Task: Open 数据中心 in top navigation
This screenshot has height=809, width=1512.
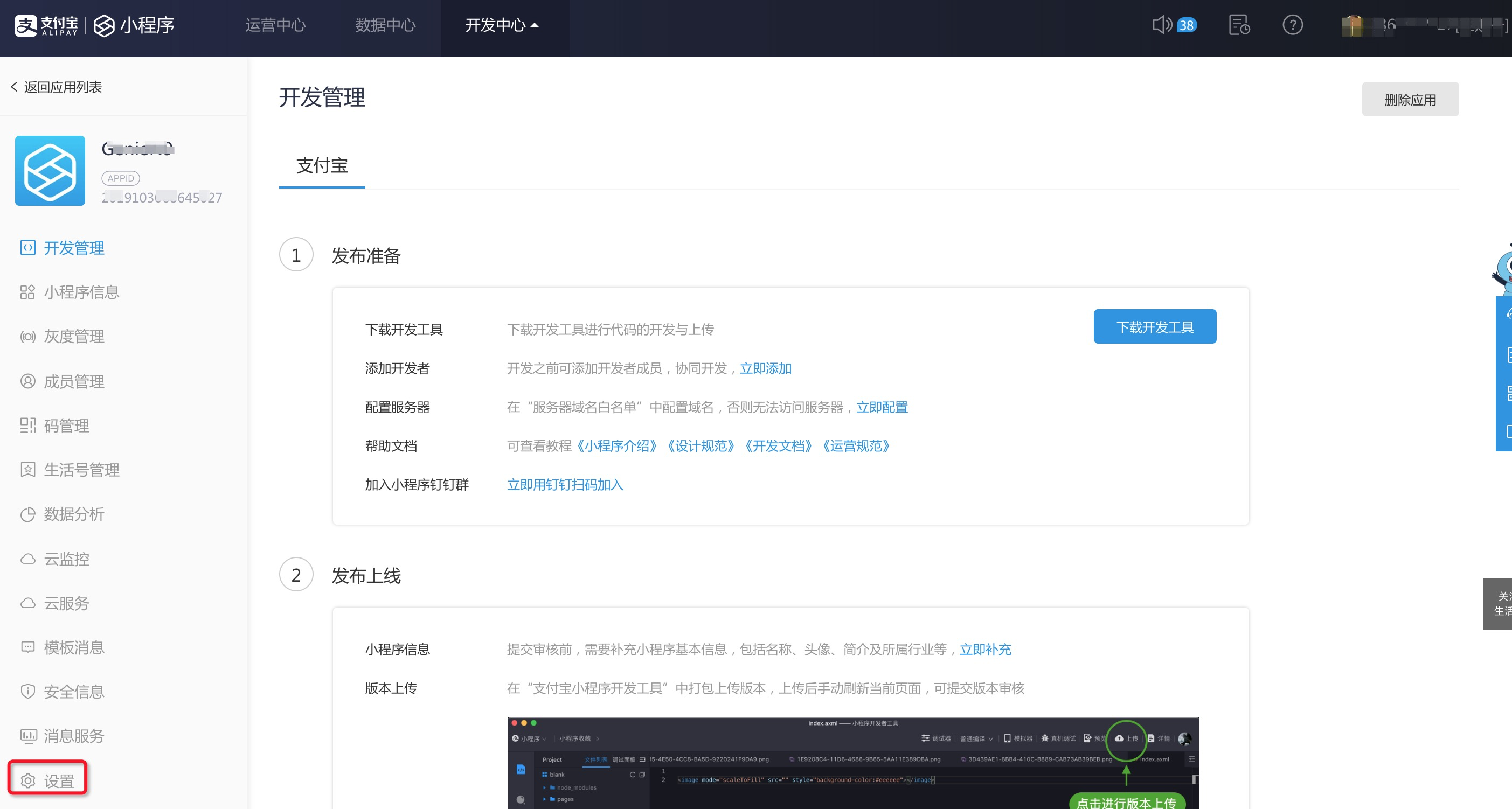Action: 386,25
